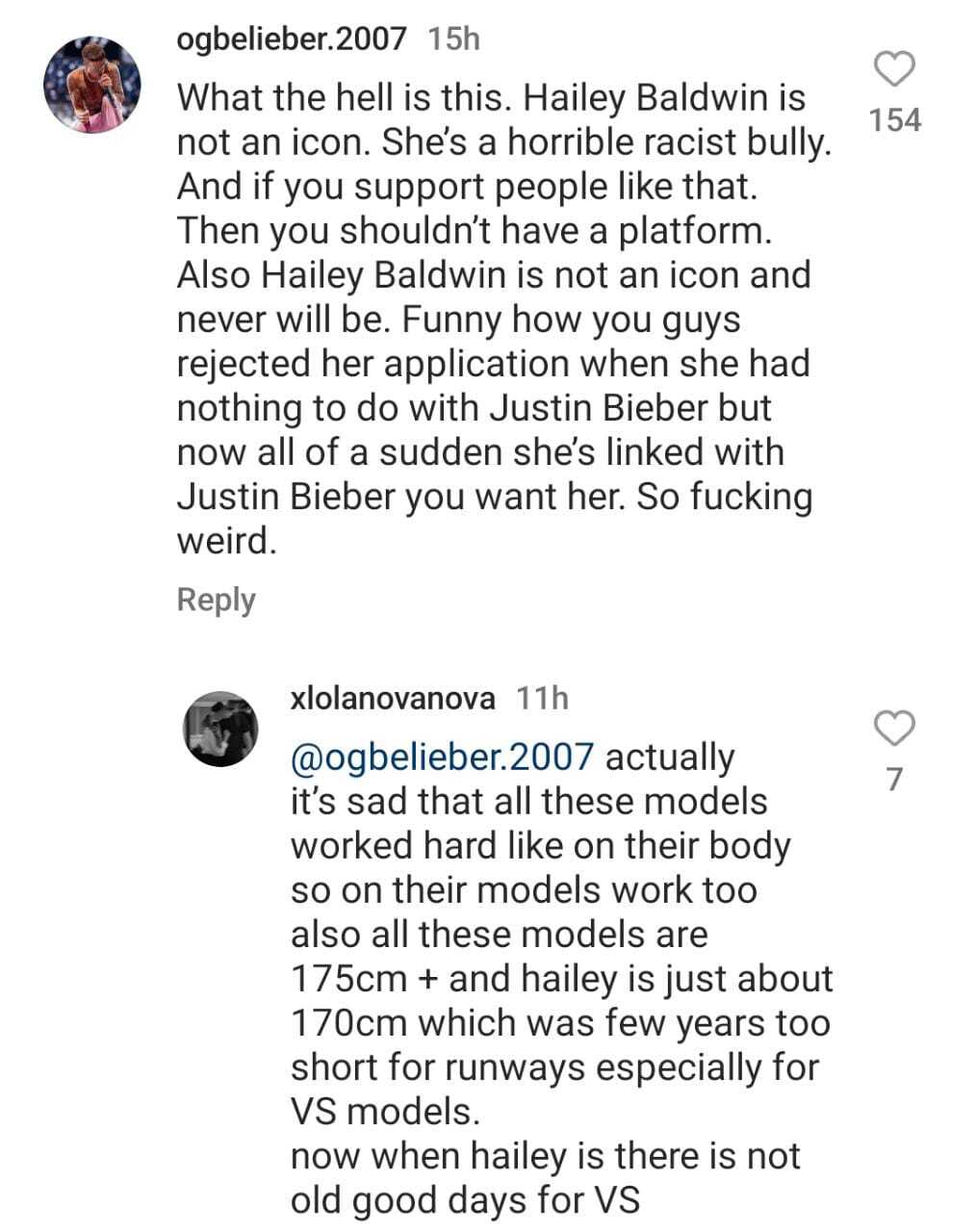Click the line "it's sad that all these models"
The width and height of the screenshot is (976, 1232).
(528, 802)
